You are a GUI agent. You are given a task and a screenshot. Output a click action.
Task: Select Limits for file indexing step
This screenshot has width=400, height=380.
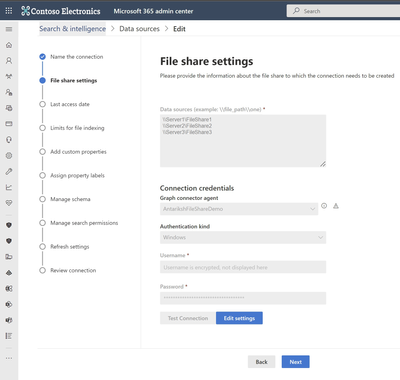pos(72,128)
